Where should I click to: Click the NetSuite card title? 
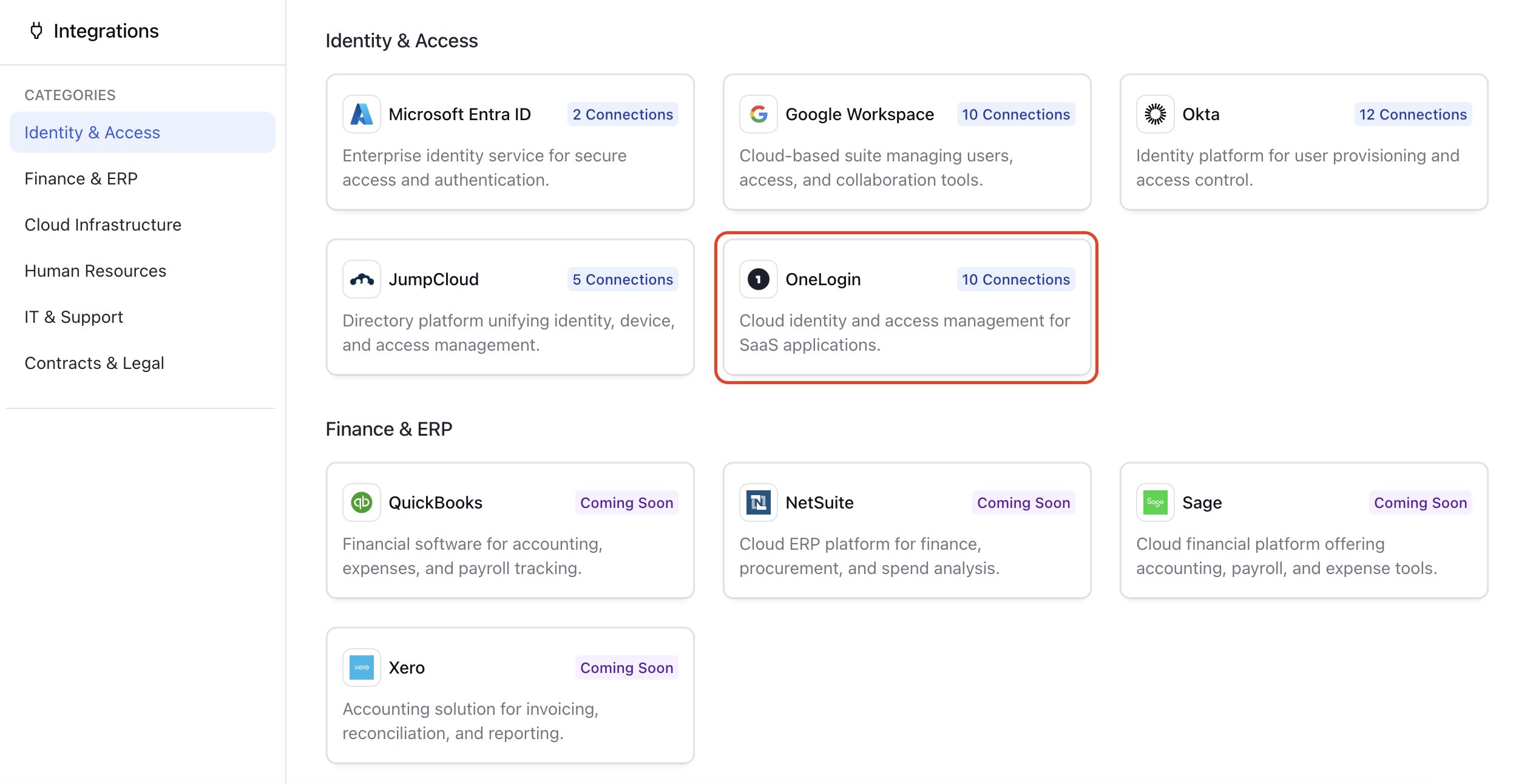tap(820, 502)
